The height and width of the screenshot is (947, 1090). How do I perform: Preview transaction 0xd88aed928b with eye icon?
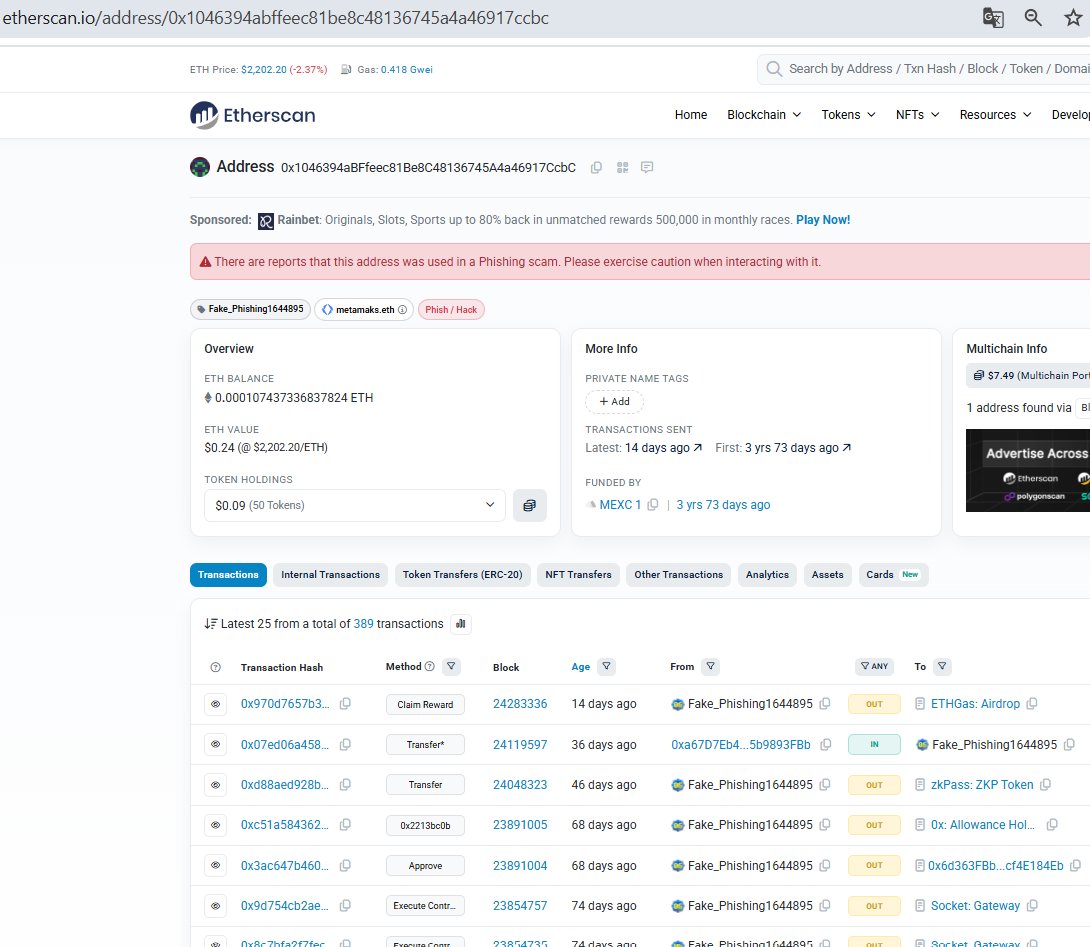pos(215,785)
